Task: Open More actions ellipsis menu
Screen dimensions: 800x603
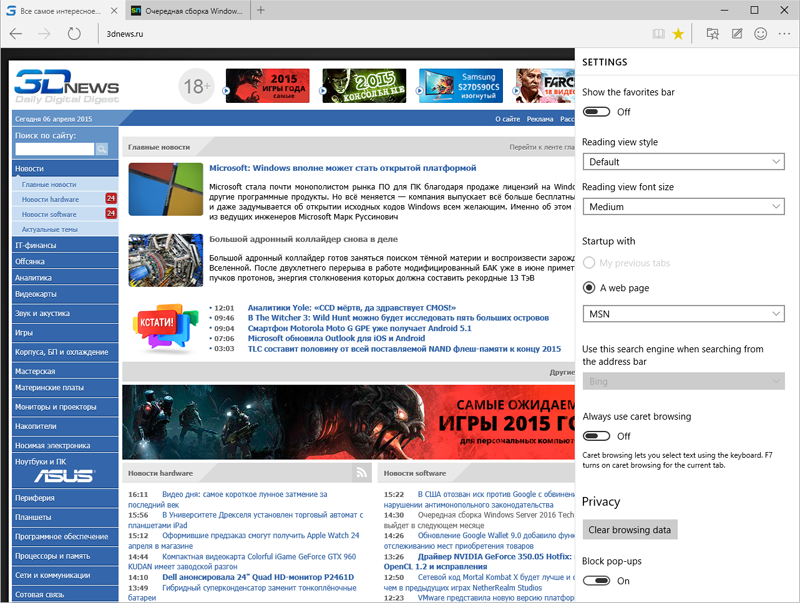Action: click(784, 34)
